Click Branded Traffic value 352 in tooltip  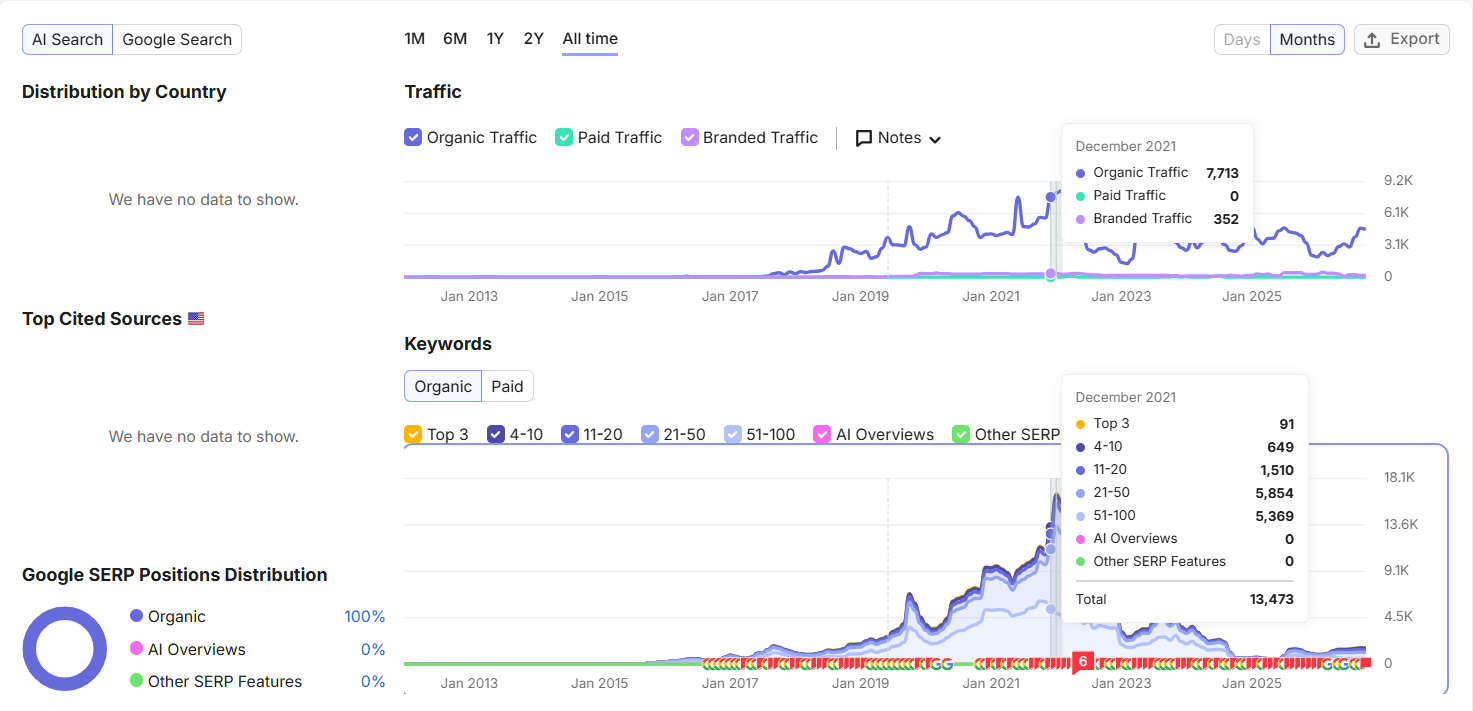coord(1226,219)
